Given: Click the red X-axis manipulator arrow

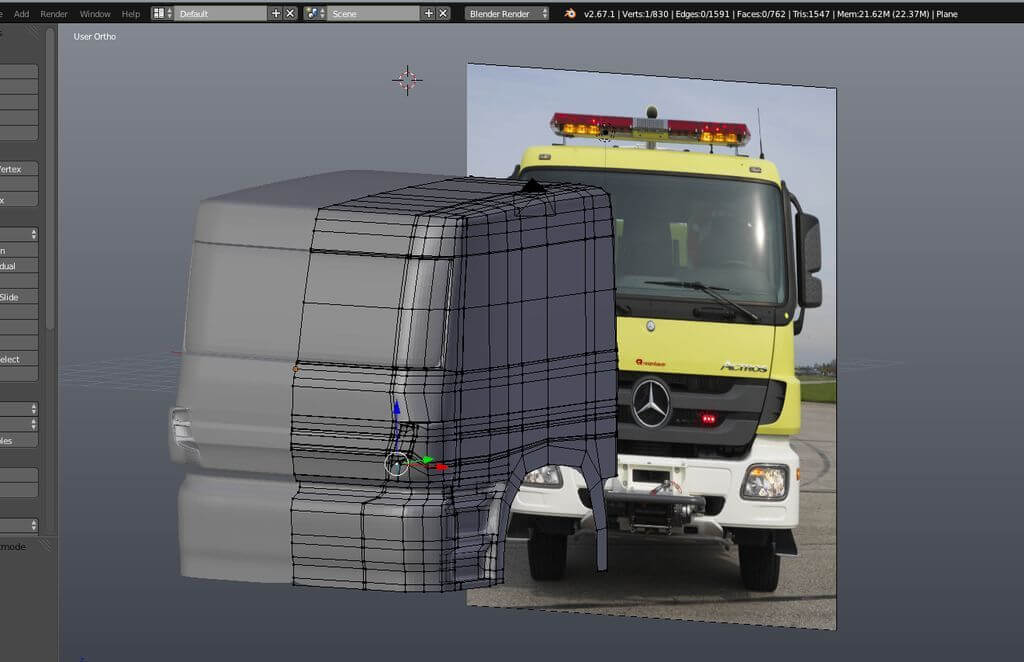Looking at the screenshot, I should 440,466.
